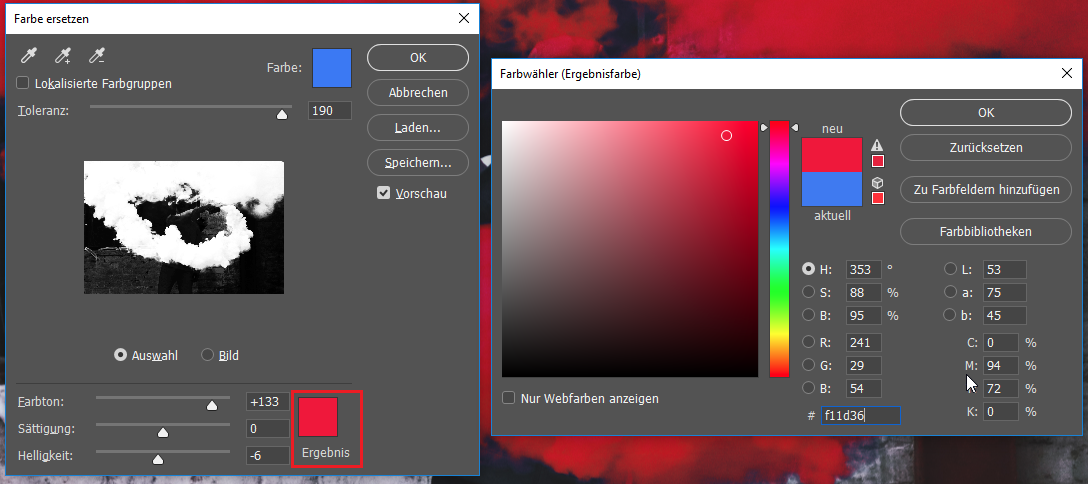
Task: Click the out-of-gamut warning triangle icon
Action: point(877,145)
